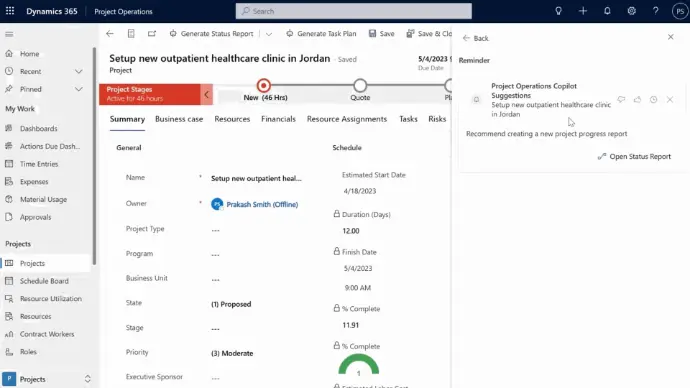Click thumbs up on Copilot suggestion
Image resolution: width=690 pixels, height=388 pixels.
click(637, 99)
